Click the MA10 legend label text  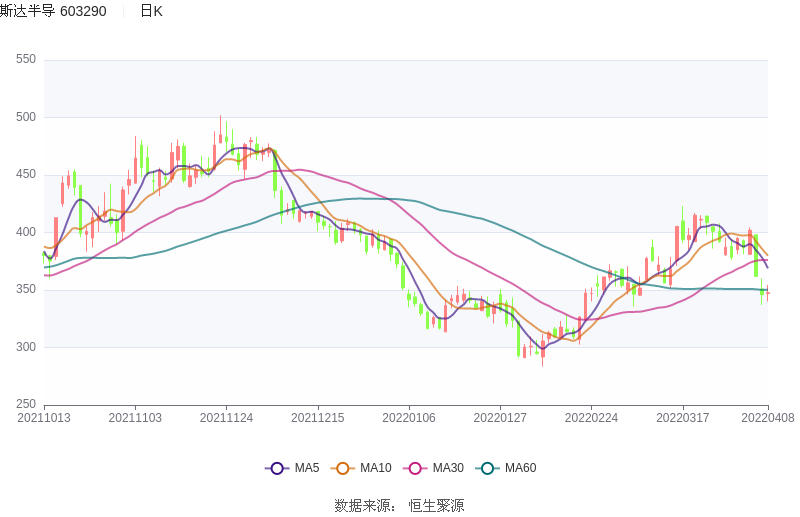click(x=375, y=468)
